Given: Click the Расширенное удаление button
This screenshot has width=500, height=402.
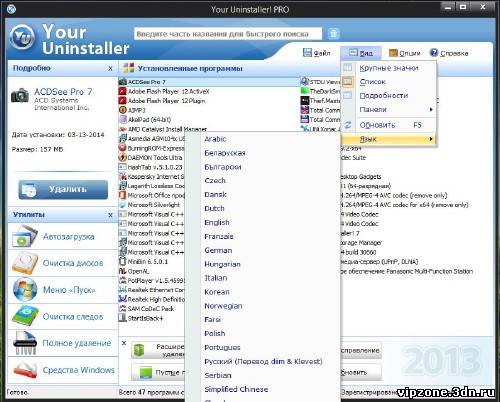Looking at the screenshot, I should (158, 350).
